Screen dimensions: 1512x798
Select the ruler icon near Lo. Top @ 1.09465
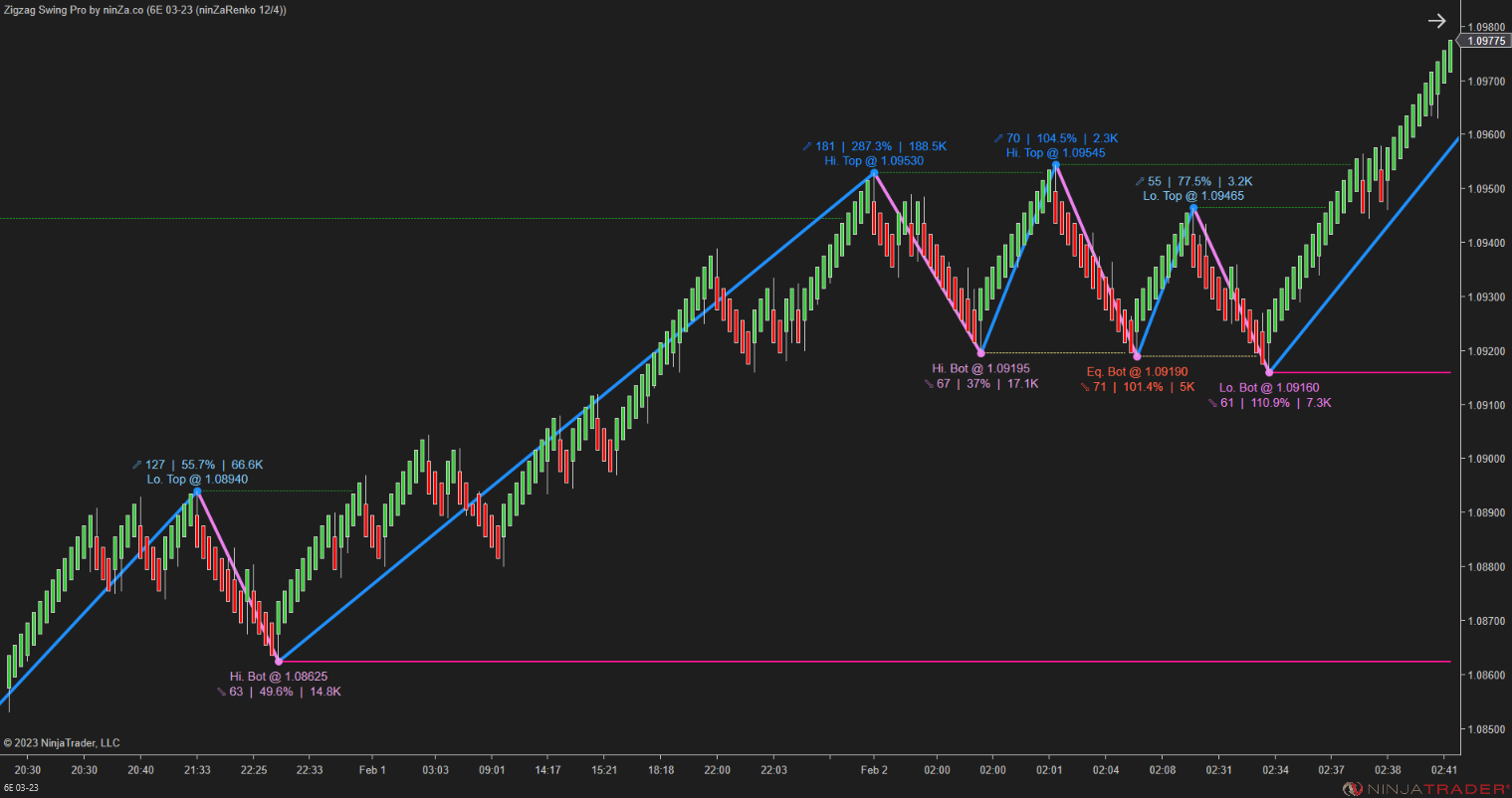pos(1140,181)
